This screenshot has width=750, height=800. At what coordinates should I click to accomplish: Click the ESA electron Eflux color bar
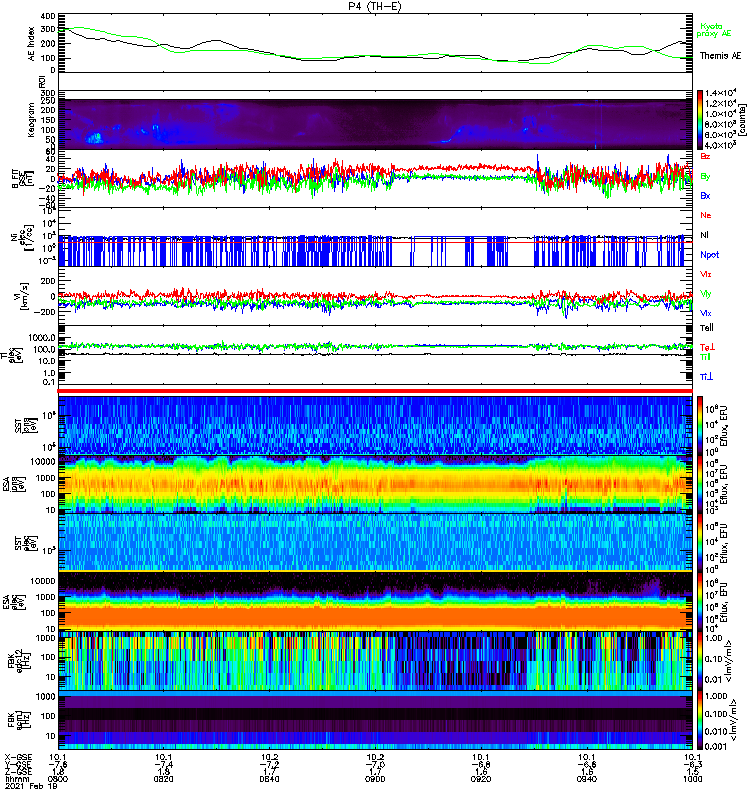[700, 601]
